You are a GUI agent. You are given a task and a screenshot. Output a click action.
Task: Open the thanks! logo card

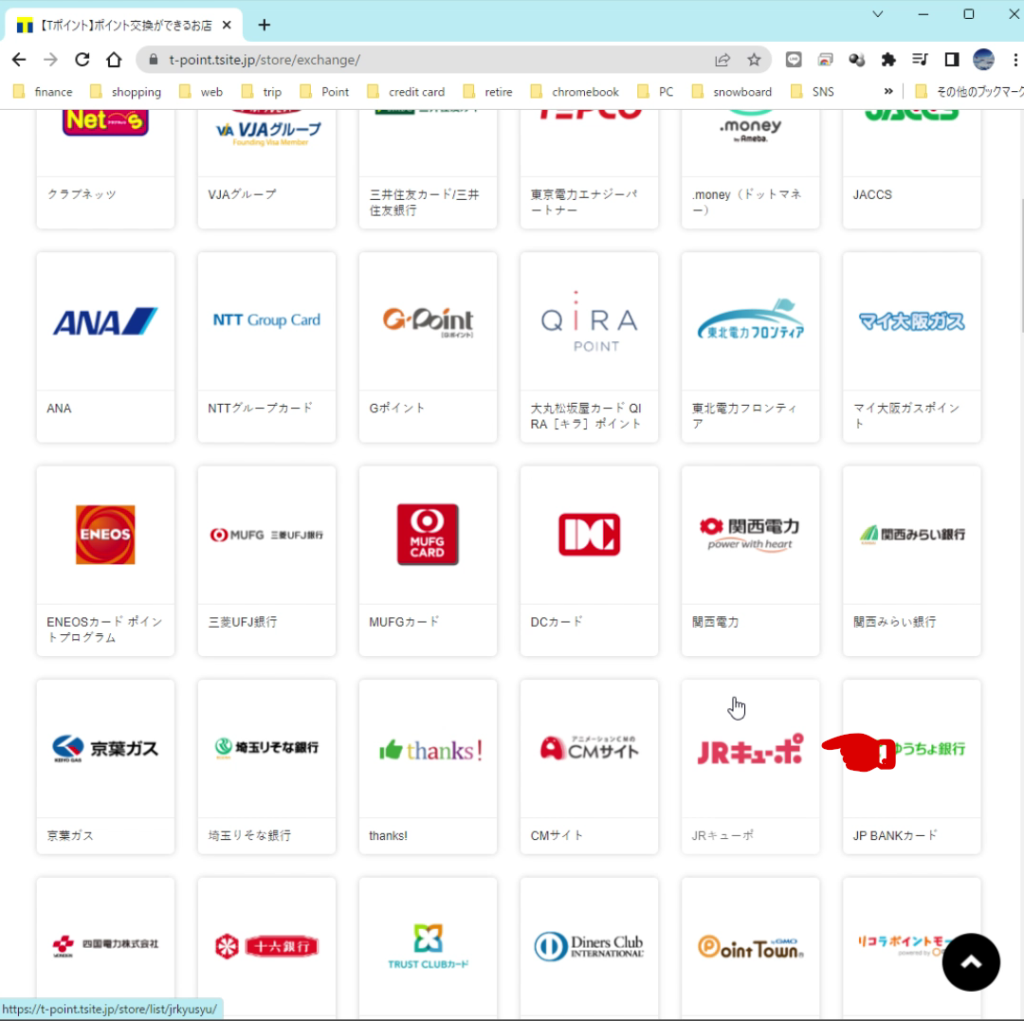coord(431,751)
